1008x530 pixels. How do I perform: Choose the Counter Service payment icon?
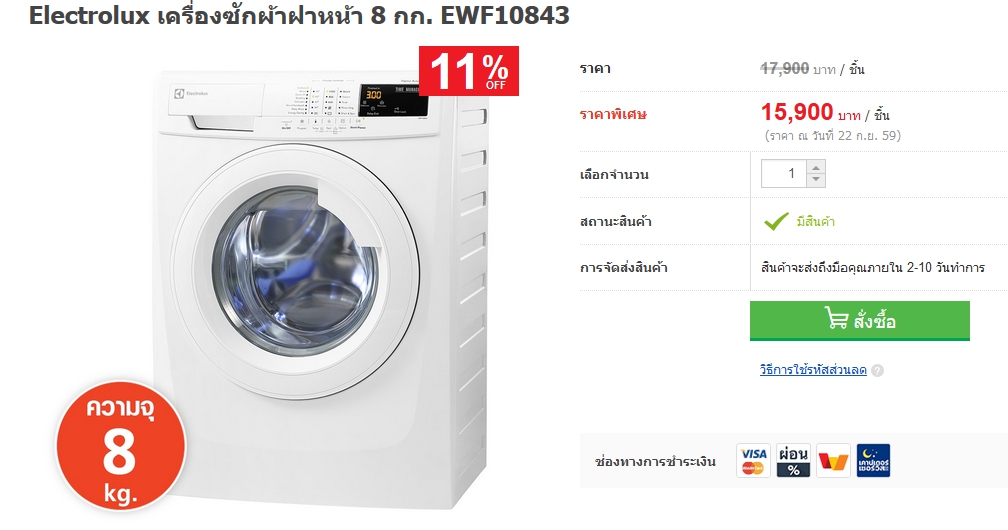tap(873, 461)
